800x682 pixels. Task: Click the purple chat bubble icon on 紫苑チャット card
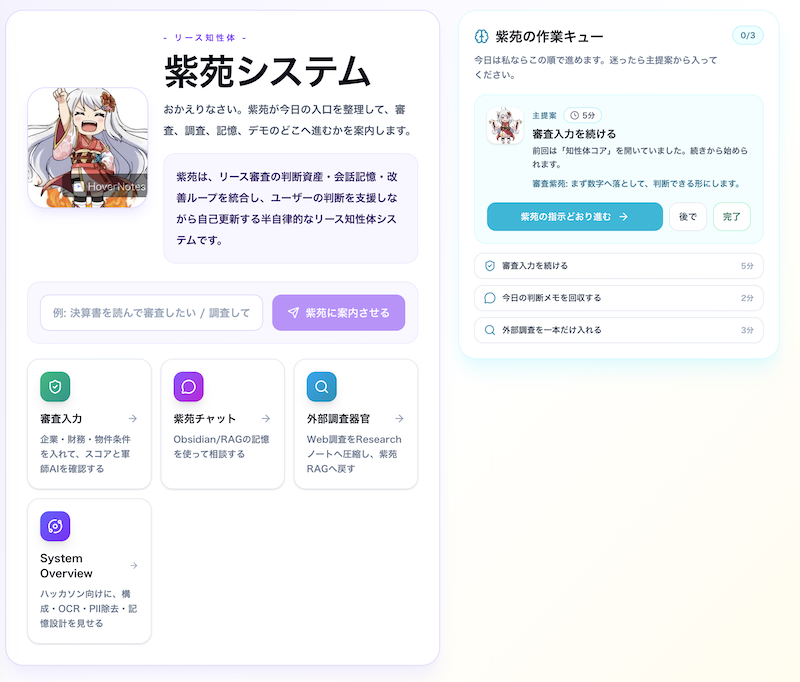188,387
